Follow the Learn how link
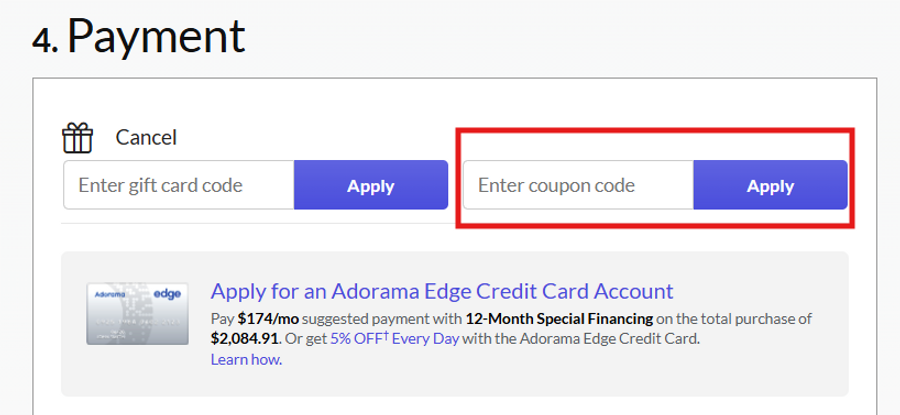Screen dimensions: 900x415 (246, 359)
